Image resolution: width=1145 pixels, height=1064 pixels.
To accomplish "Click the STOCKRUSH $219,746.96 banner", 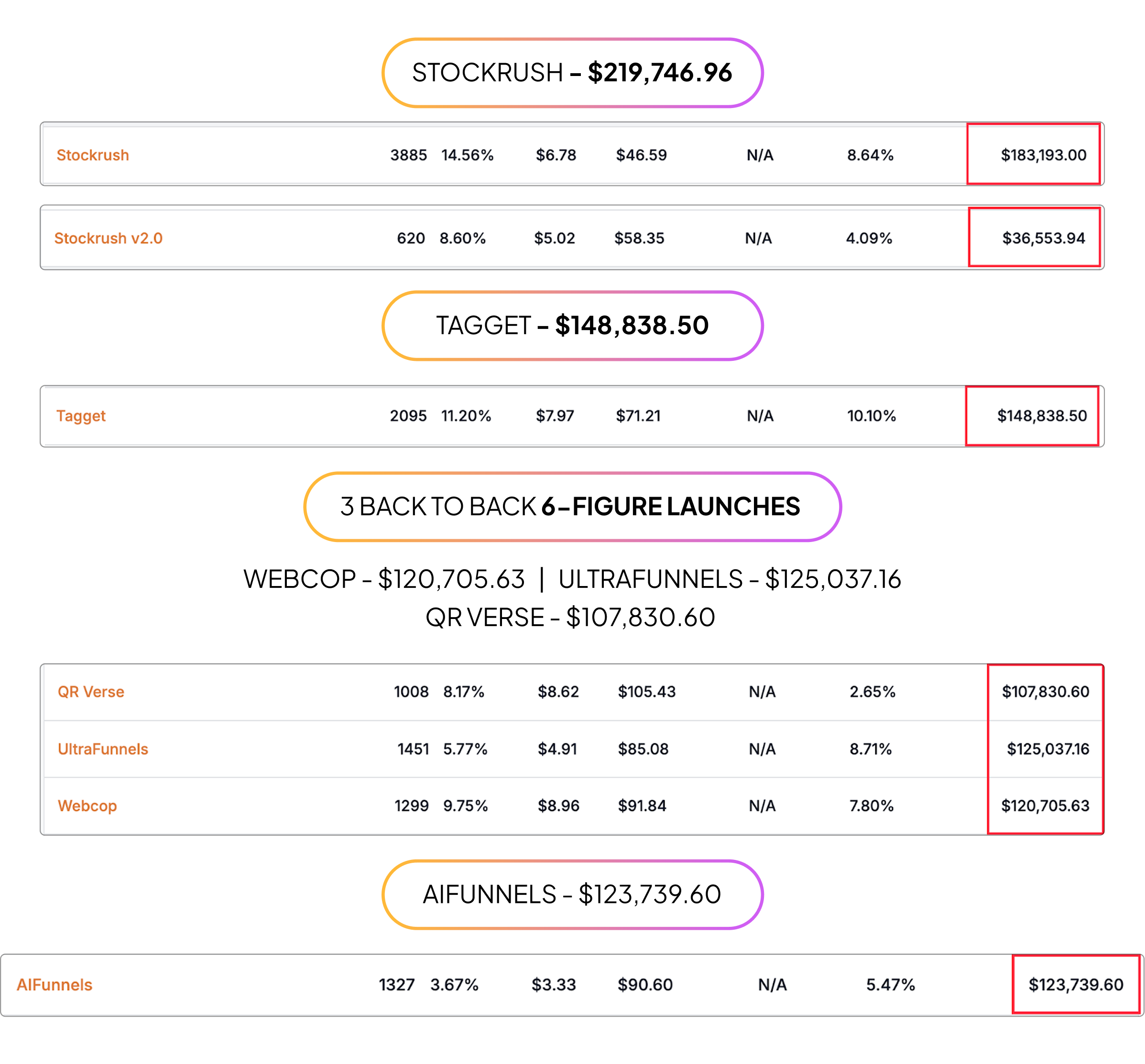I will pyautogui.click(x=572, y=73).
